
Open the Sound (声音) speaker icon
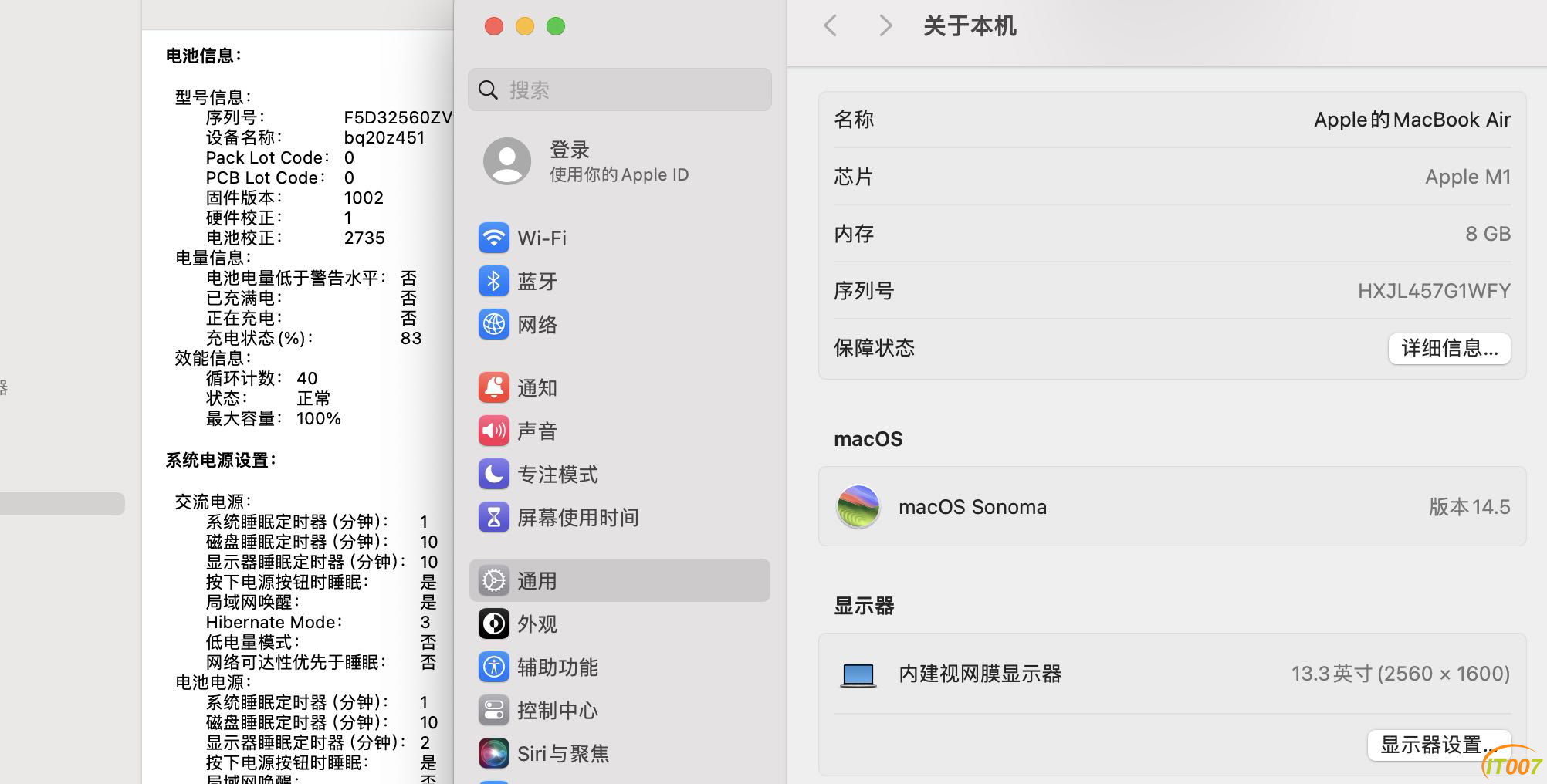point(494,431)
